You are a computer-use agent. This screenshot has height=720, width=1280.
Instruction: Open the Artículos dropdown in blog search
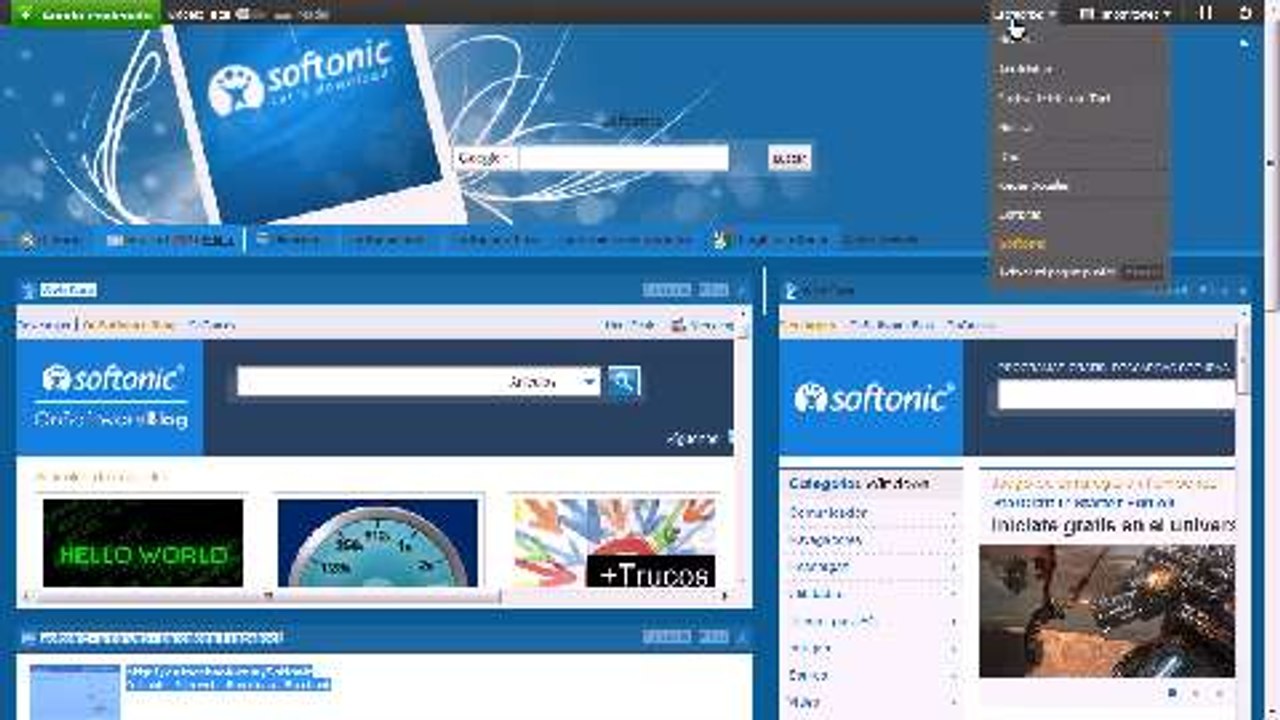552,381
